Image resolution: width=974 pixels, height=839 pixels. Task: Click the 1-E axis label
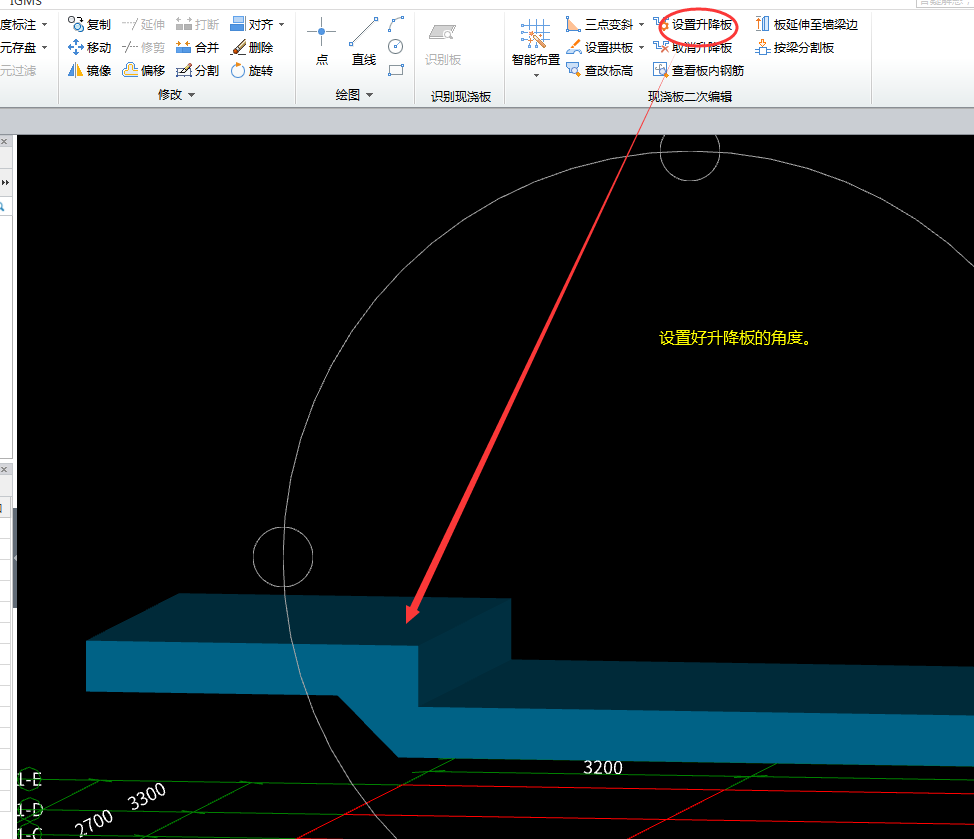[x=29, y=779]
